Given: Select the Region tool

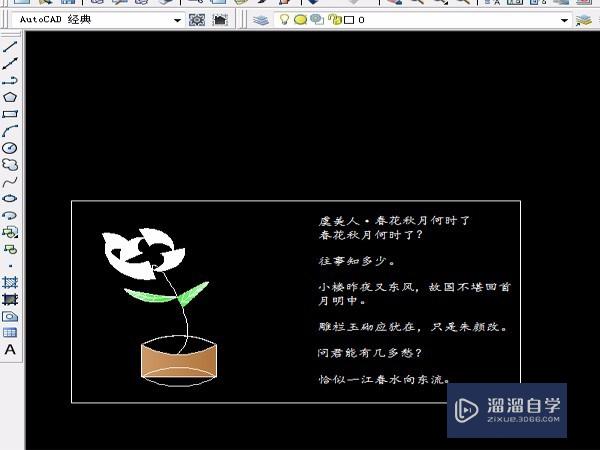Looking at the screenshot, I should pyautogui.click(x=10, y=316).
